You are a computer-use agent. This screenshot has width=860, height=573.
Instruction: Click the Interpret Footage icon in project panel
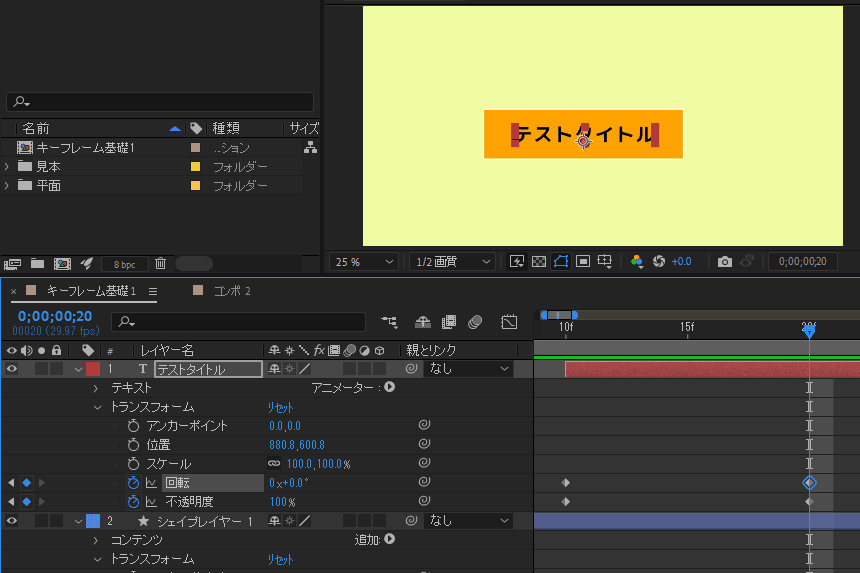point(12,264)
